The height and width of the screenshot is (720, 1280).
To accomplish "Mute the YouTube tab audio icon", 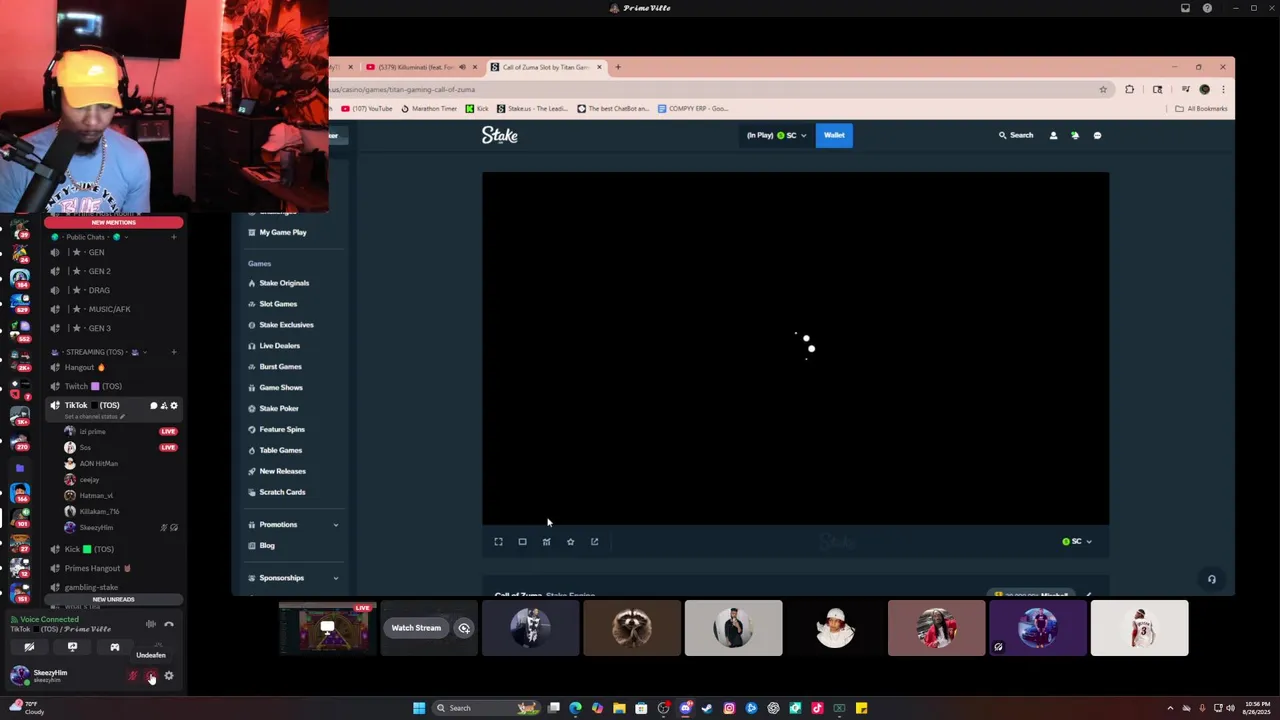I will tap(462, 67).
